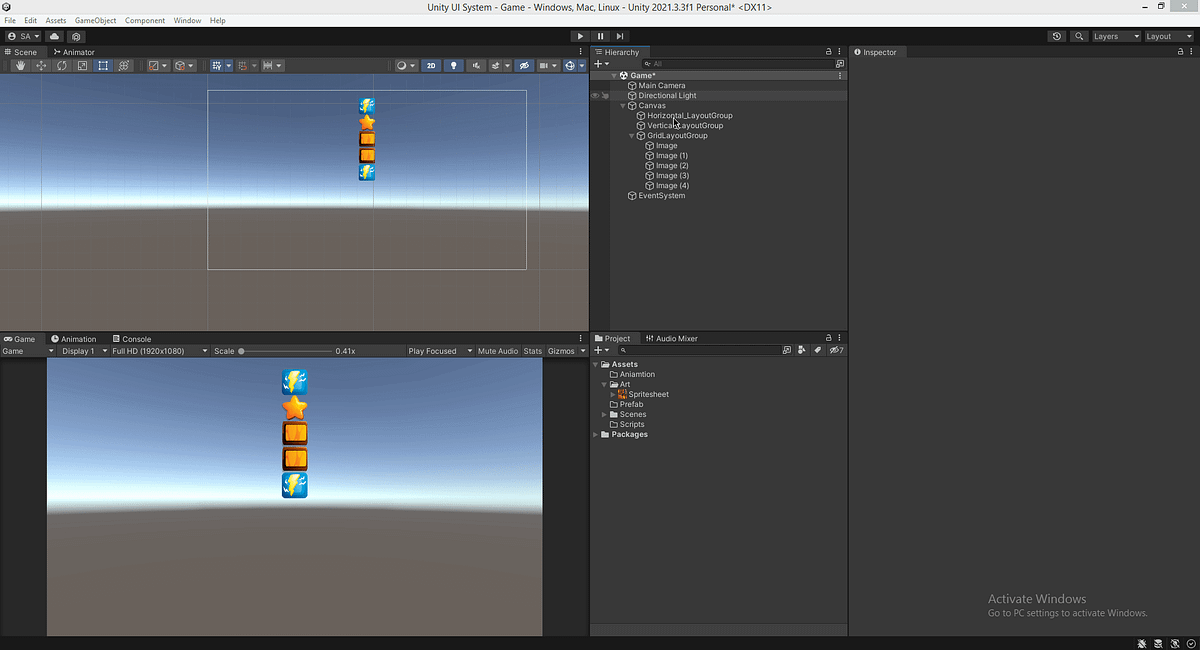
Task: Switch to the Animator tab
Action: (x=74, y=52)
